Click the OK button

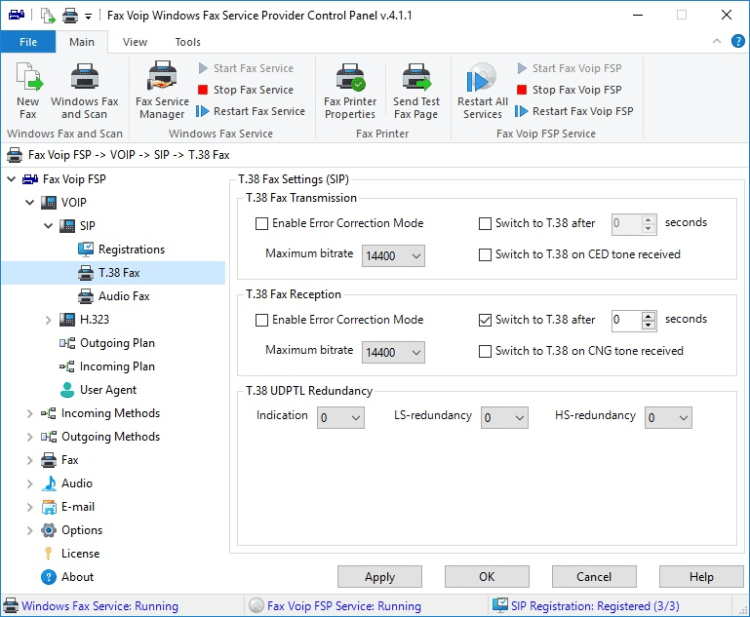(487, 577)
